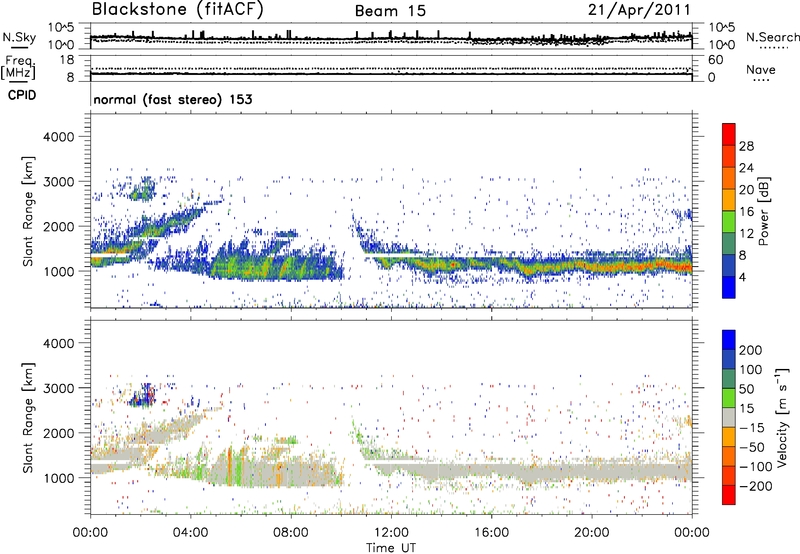800x554 pixels.
Task: Click the "3000" tick in the power panel
Action: [x=59, y=182]
